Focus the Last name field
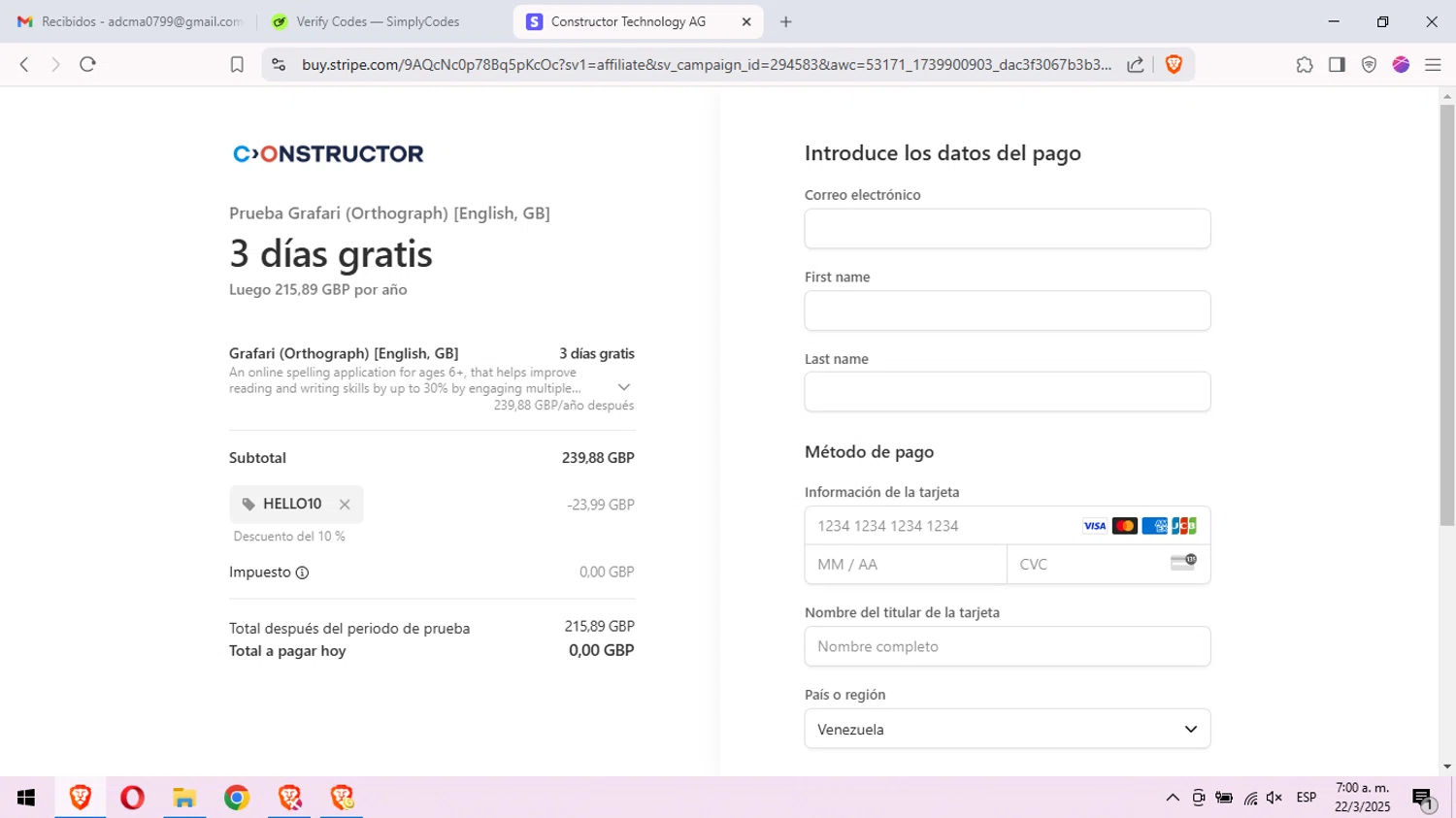This screenshot has width=1456, height=818. (x=1008, y=392)
